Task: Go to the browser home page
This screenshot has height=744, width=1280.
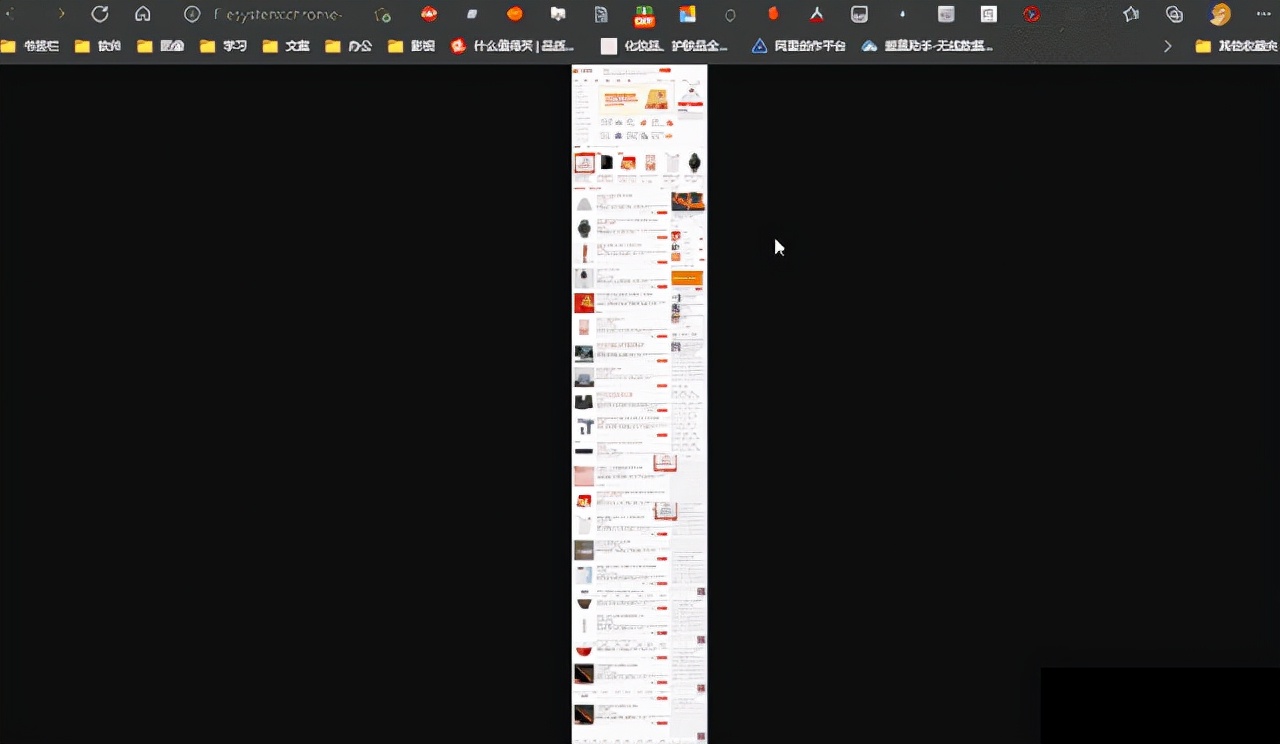Action: [143, 14]
